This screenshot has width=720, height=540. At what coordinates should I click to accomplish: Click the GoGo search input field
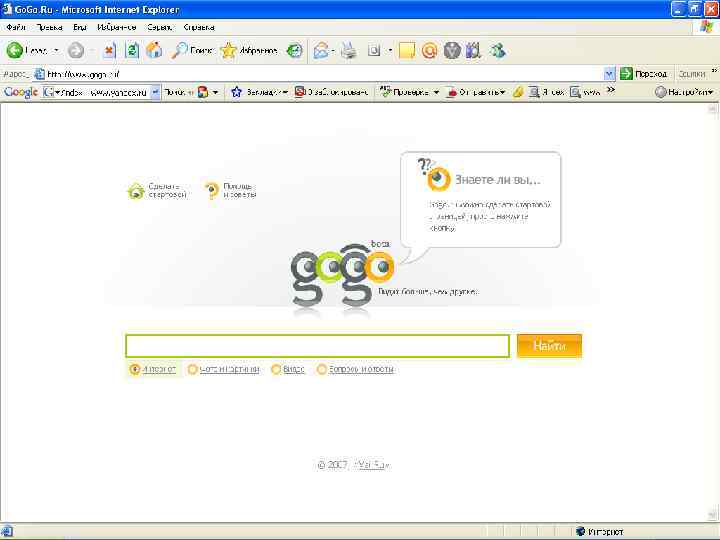pyautogui.click(x=317, y=346)
